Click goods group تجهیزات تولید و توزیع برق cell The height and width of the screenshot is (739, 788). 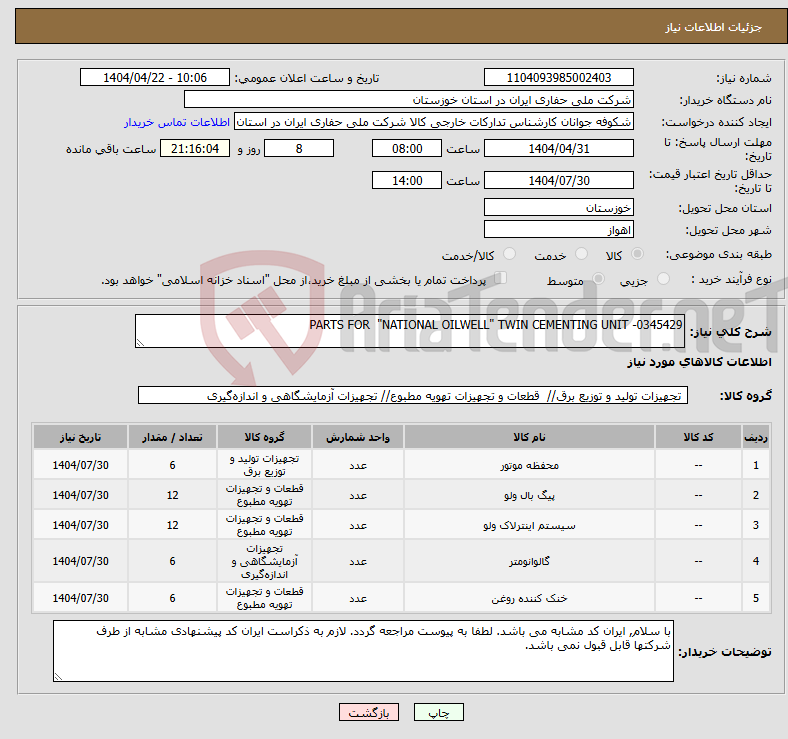[264, 465]
